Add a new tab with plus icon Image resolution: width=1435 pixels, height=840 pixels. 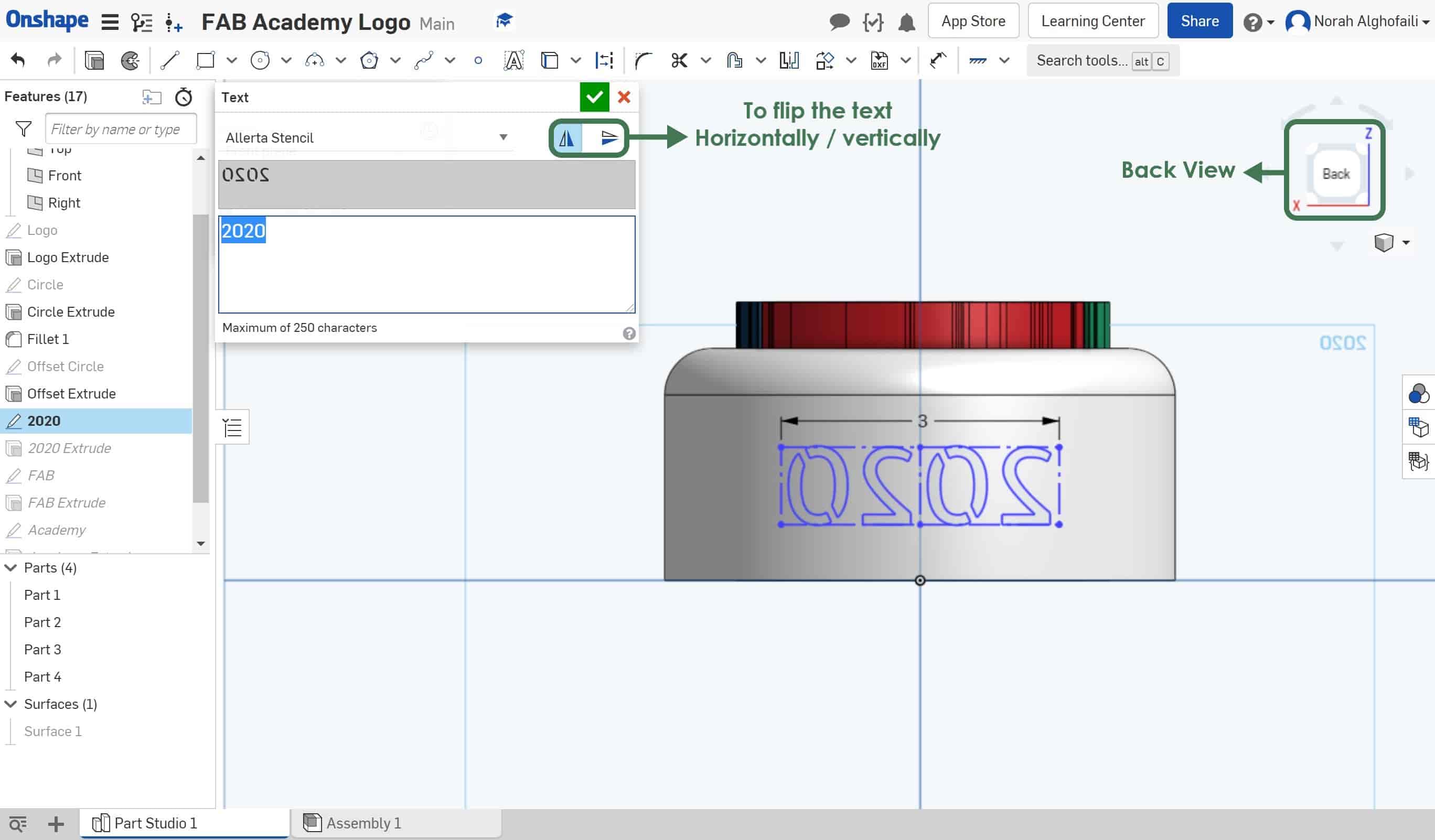(x=56, y=824)
